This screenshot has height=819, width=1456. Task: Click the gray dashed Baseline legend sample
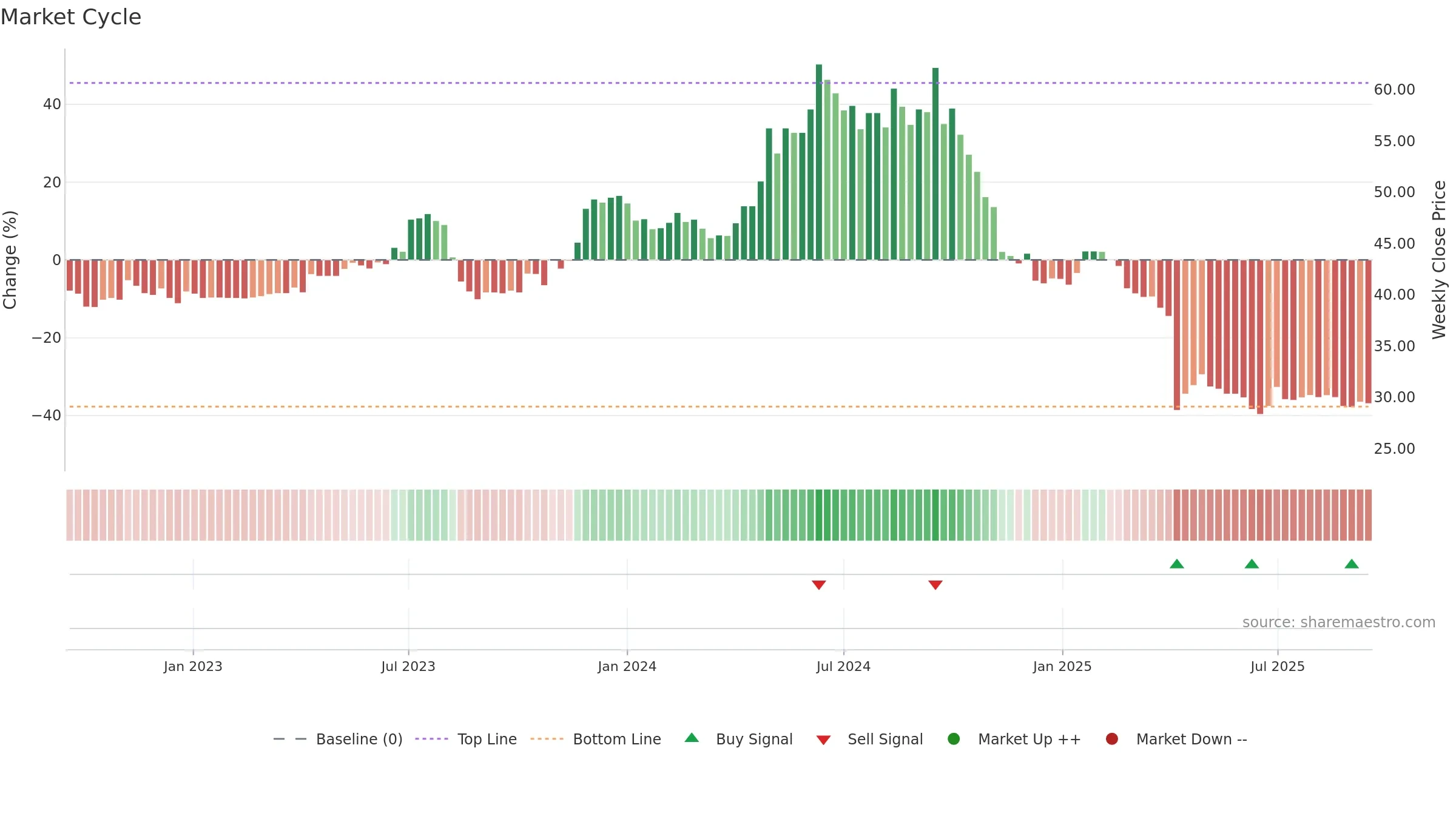pos(290,739)
